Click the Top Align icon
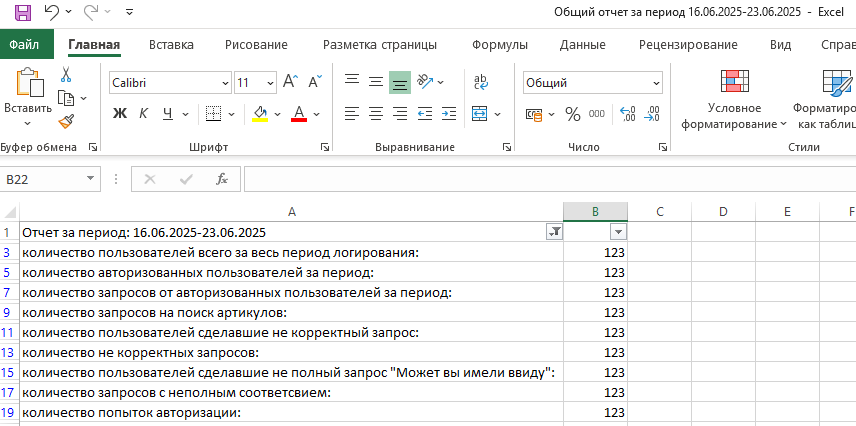The width and height of the screenshot is (856, 426). (352, 81)
